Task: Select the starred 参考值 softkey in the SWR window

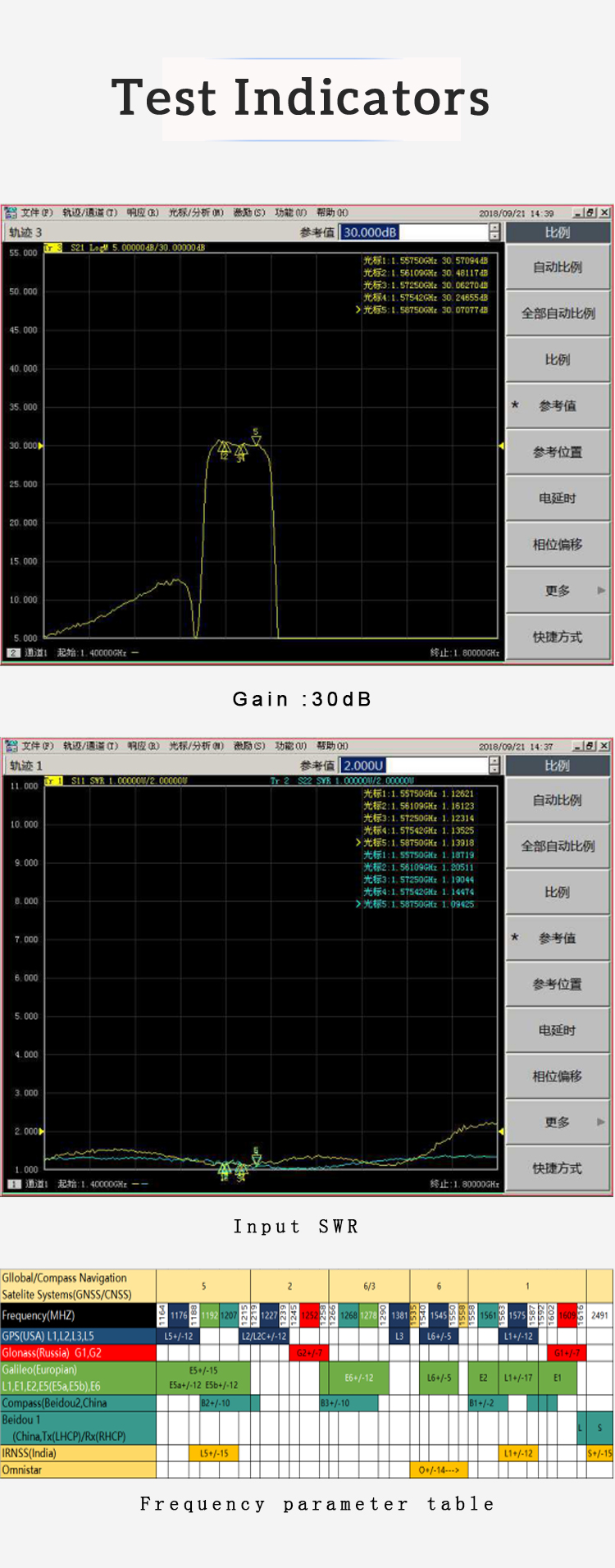Action: pos(558,938)
